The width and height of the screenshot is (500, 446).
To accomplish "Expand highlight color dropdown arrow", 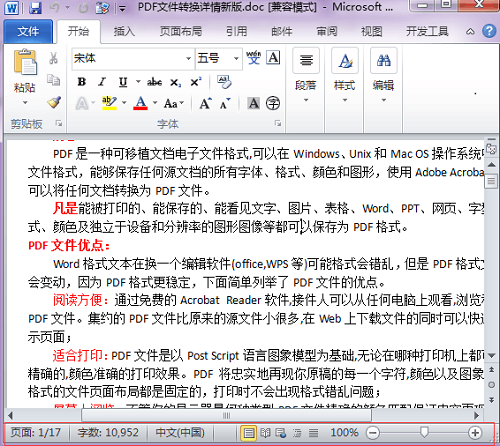I will 124,103.
